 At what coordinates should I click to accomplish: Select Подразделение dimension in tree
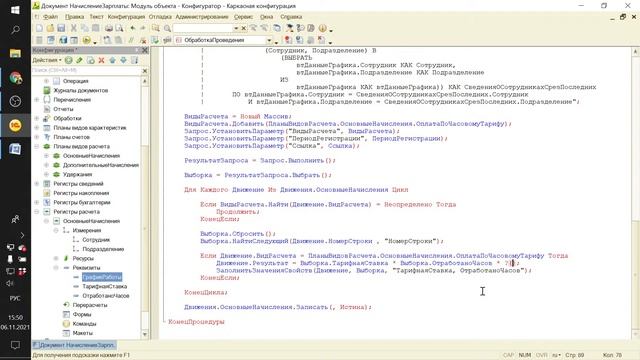tap(103, 249)
